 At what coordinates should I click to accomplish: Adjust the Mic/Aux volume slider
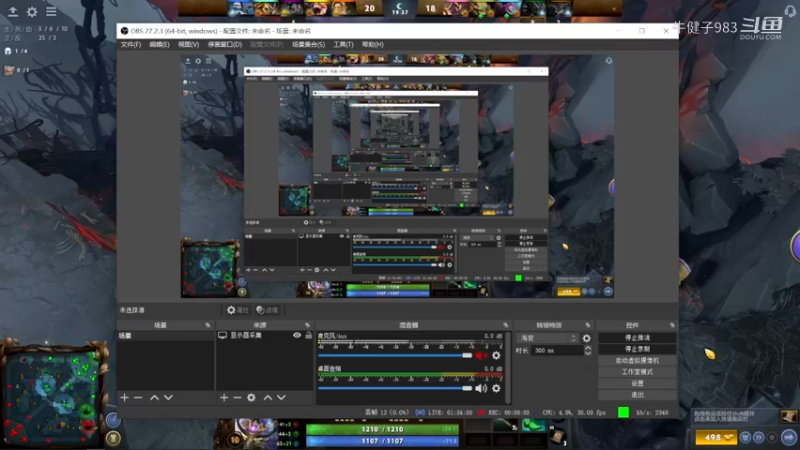pos(395,356)
